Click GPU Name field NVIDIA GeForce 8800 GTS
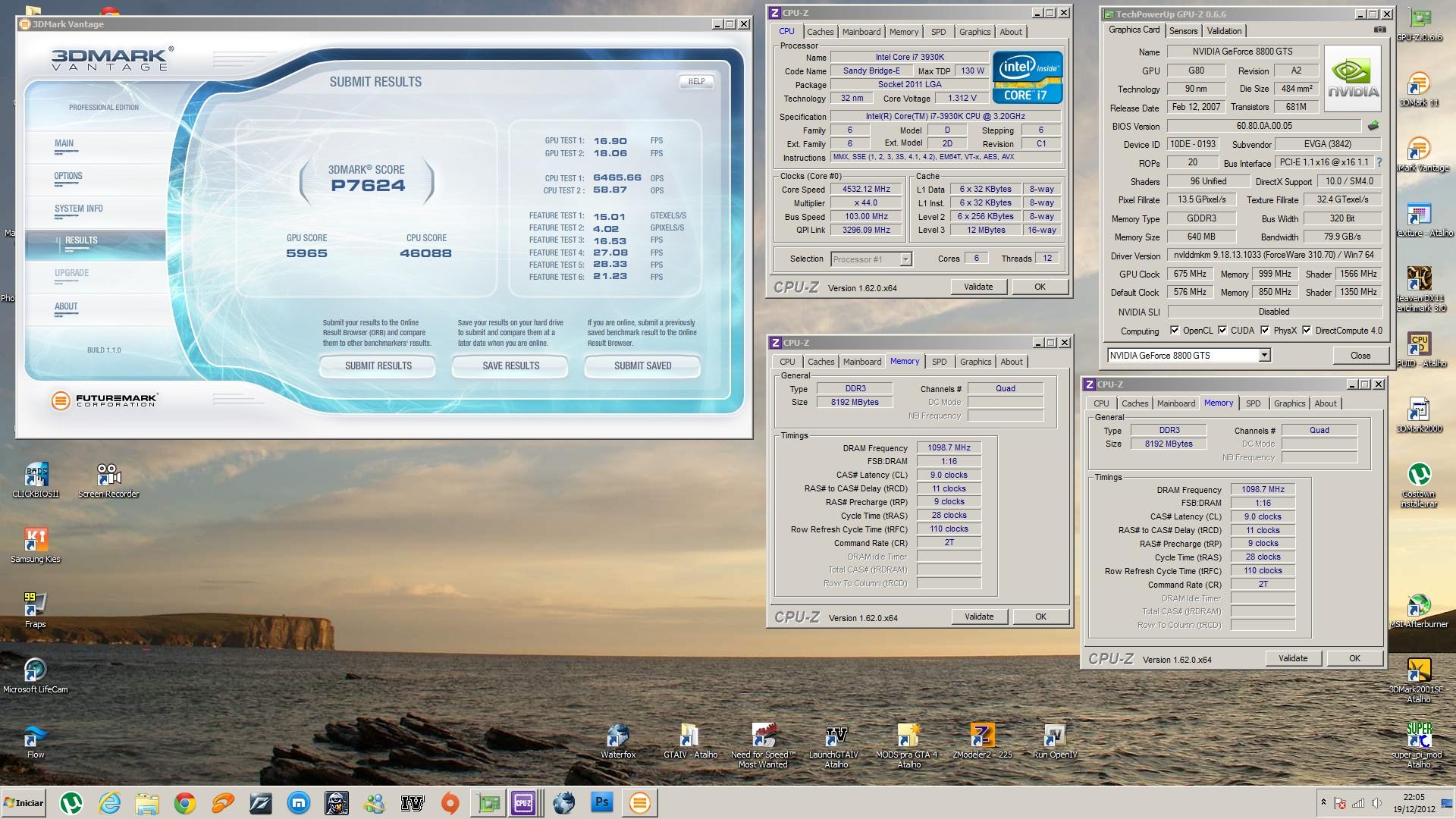The height and width of the screenshot is (819, 1456). (x=1242, y=52)
